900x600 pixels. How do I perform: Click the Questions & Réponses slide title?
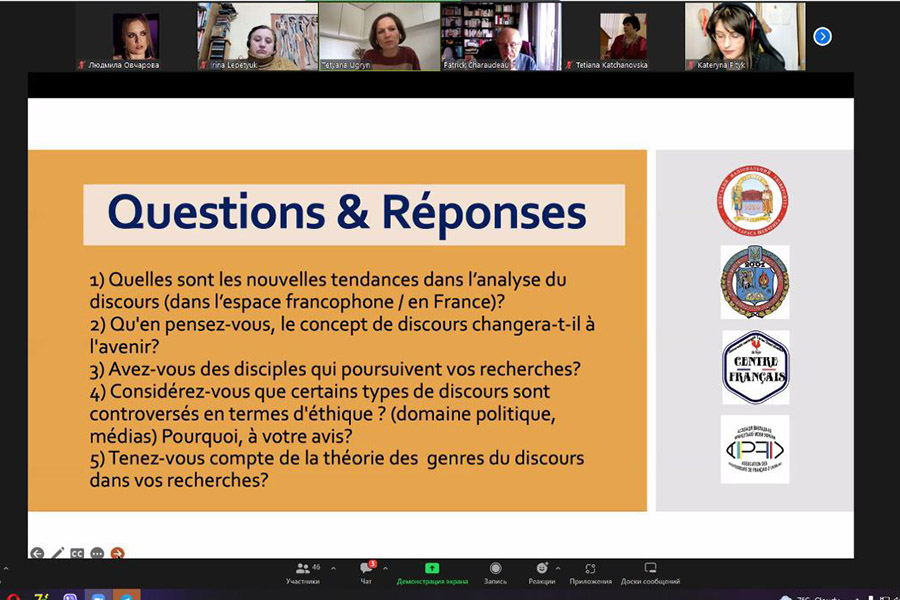347,213
